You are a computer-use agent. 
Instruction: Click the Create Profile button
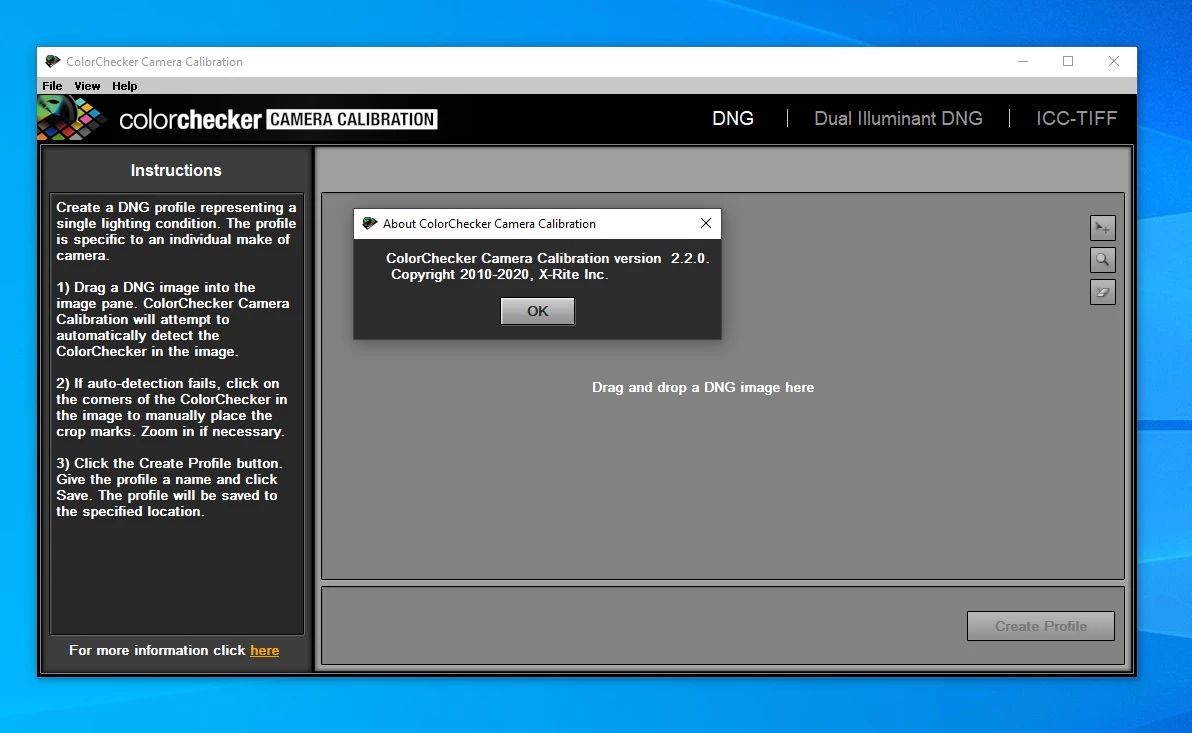(1041, 626)
